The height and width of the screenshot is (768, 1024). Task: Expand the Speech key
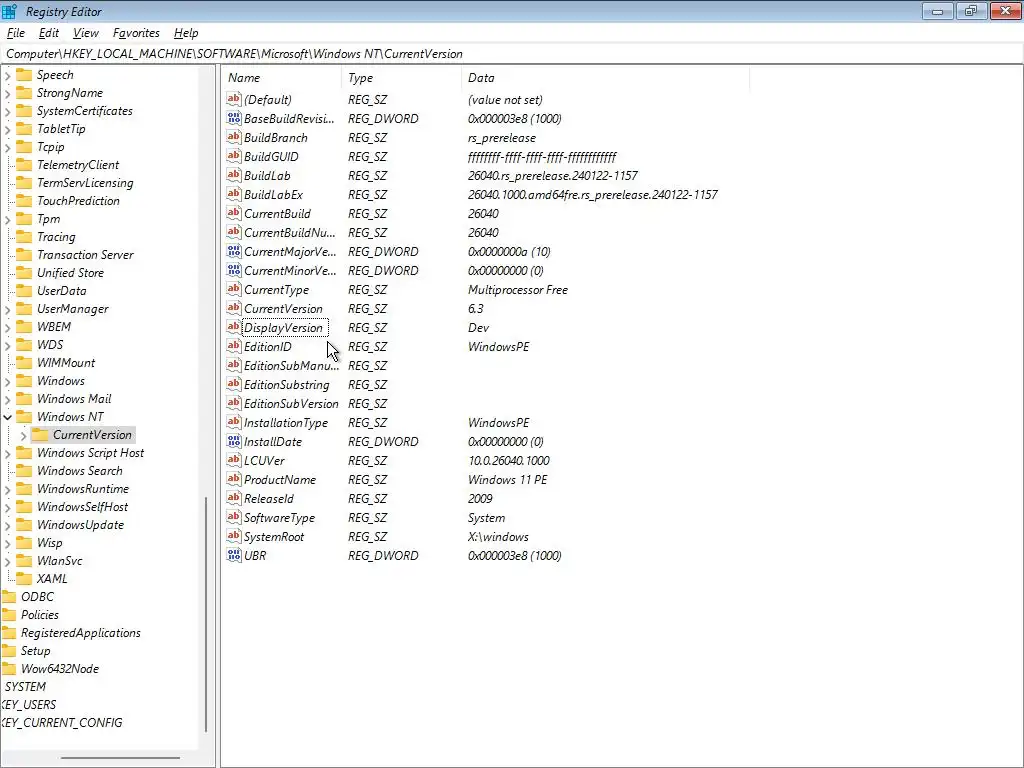pyautogui.click(x=7, y=75)
